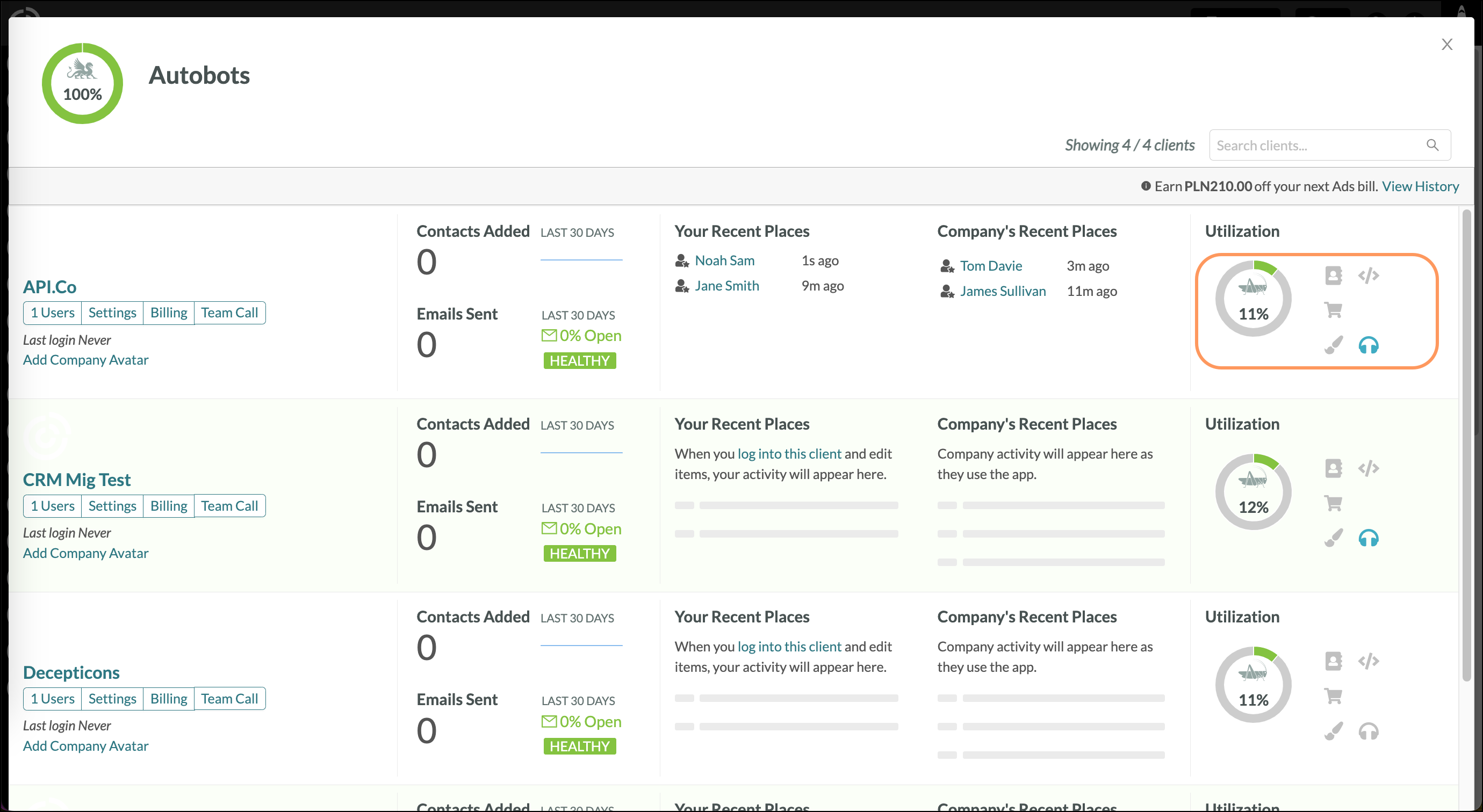Open Tom Davie company recent place
This screenshot has height=812, width=1483.
(x=991, y=266)
